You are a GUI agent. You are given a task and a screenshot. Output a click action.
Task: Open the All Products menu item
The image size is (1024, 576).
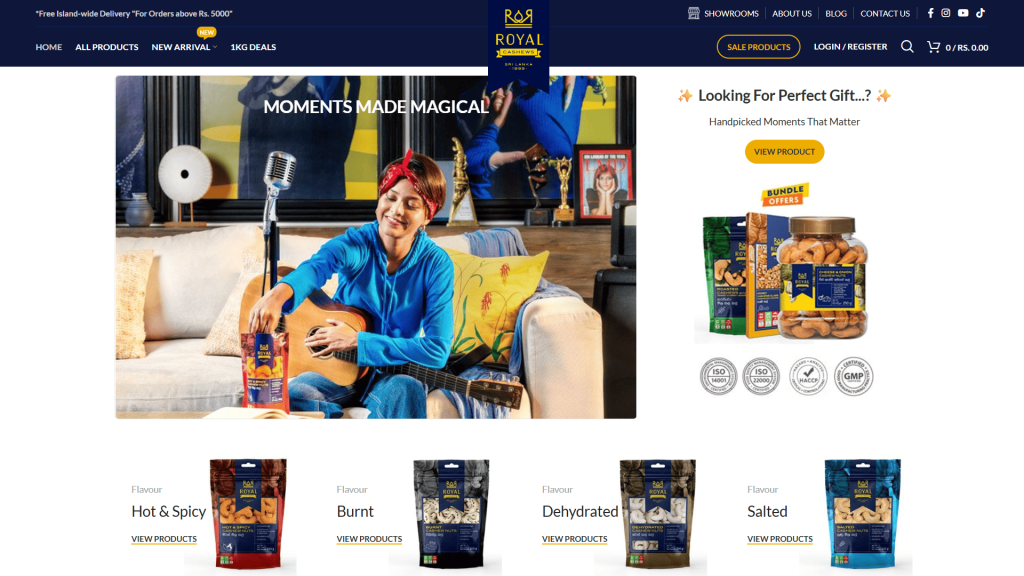click(106, 47)
